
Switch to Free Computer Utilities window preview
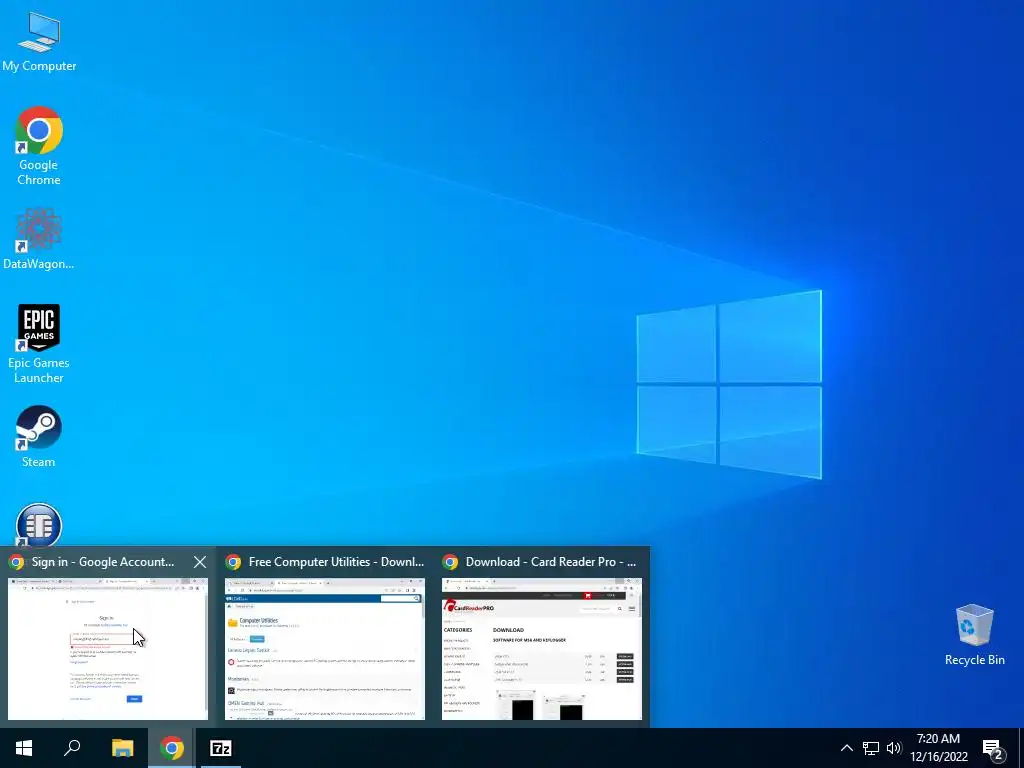[x=325, y=648]
